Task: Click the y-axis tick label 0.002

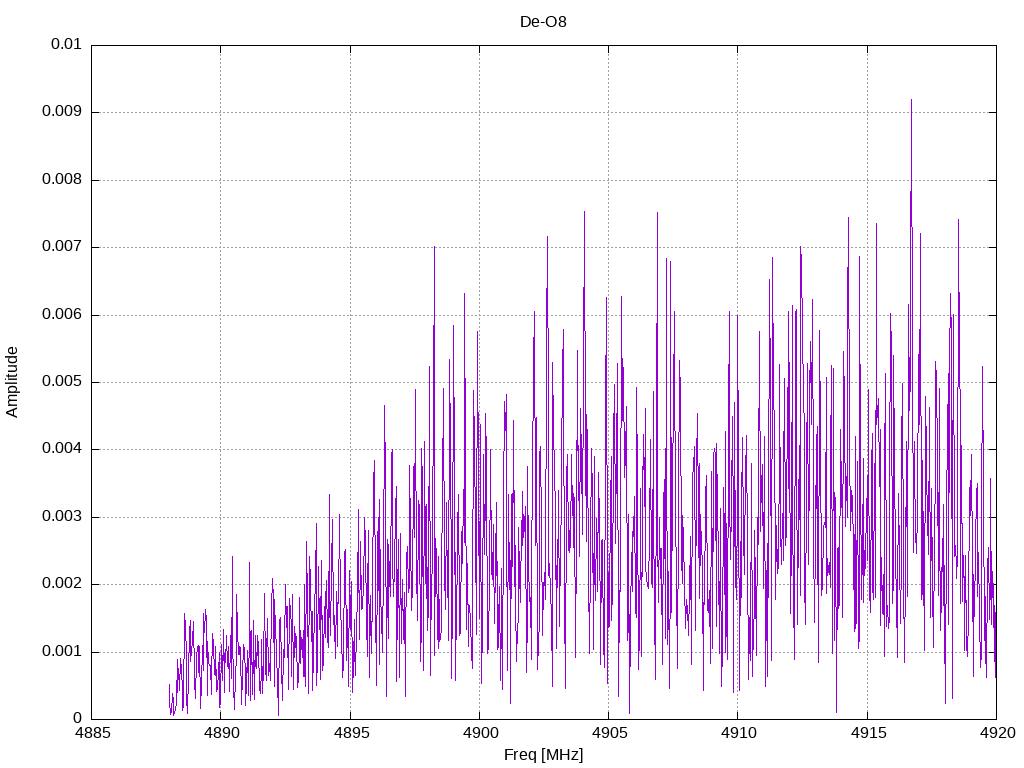Action: tap(62, 584)
